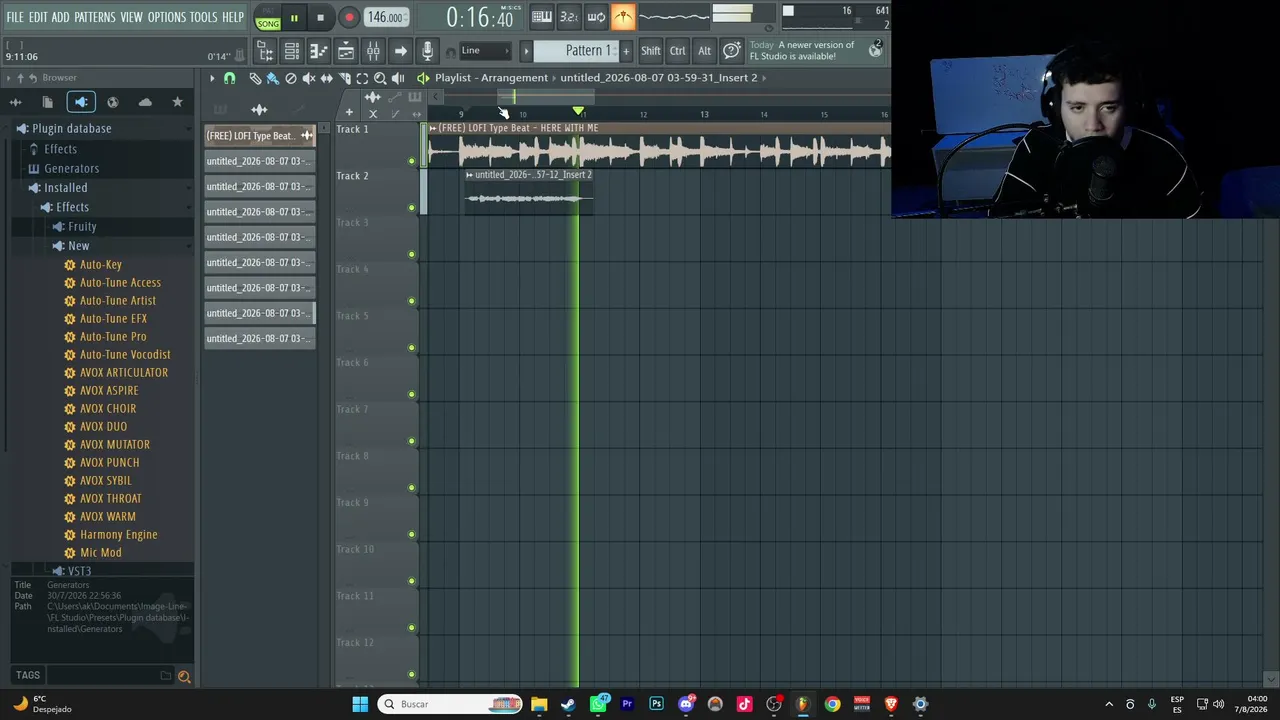This screenshot has height=720, width=1280.
Task: Open the PATTERNS menu
Action: pyautogui.click(x=95, y=17)
